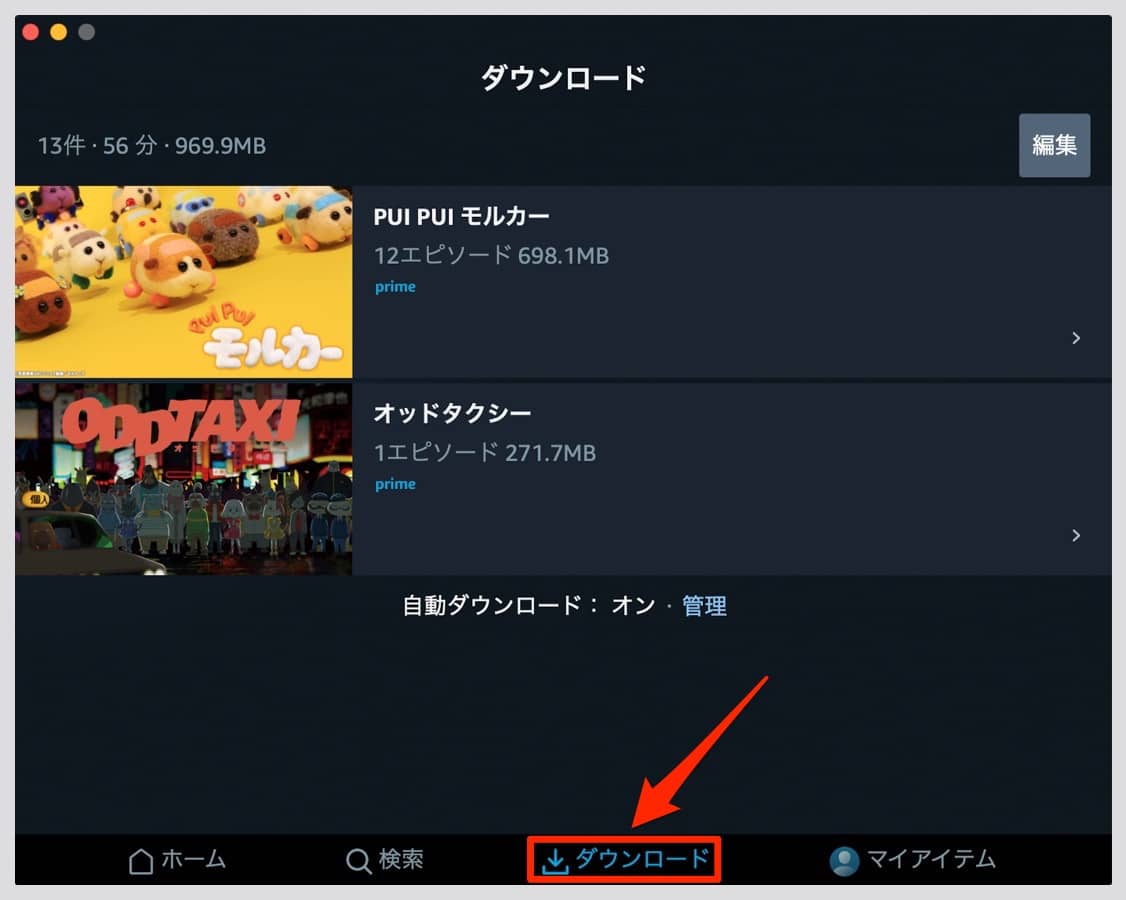Click the 1エピソード 271.7MB text
This screenshot has height=900, width=1126.
[485, 453]
